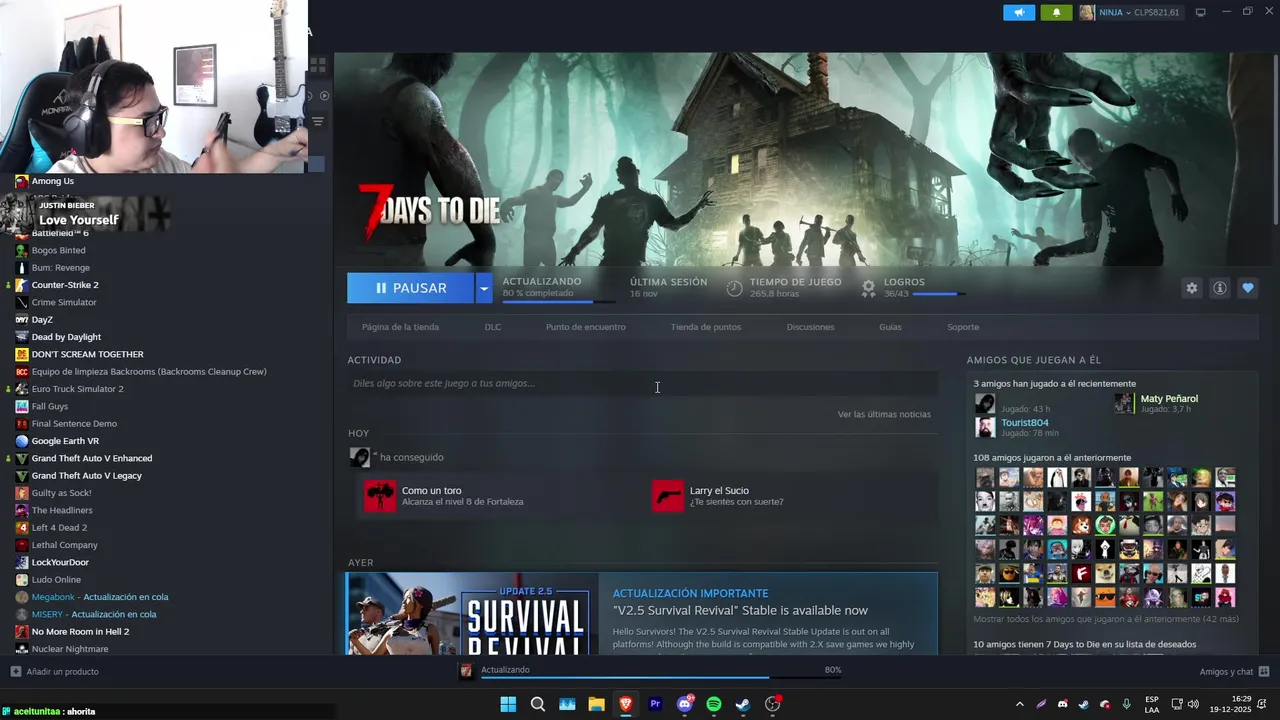Select Counter-Strike 2 in library list
The width and height of the screenshot is (1280, 720).
pyautogui.click(x=65, y=285)
